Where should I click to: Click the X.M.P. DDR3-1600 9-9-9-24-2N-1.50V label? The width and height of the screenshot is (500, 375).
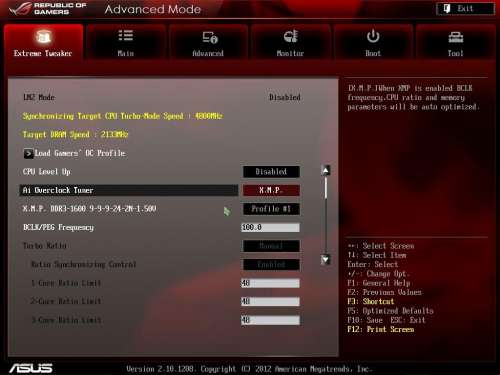(x=89, y=209)
